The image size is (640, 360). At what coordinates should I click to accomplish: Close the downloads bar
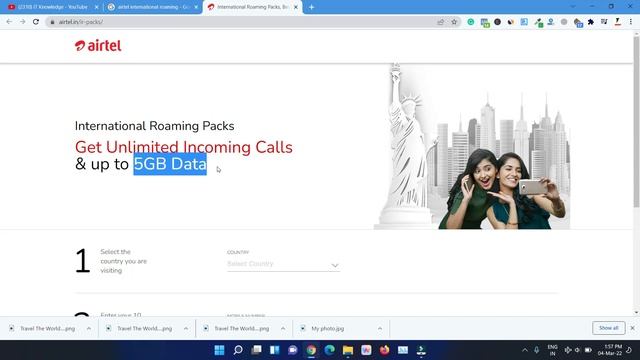[632, 328]
